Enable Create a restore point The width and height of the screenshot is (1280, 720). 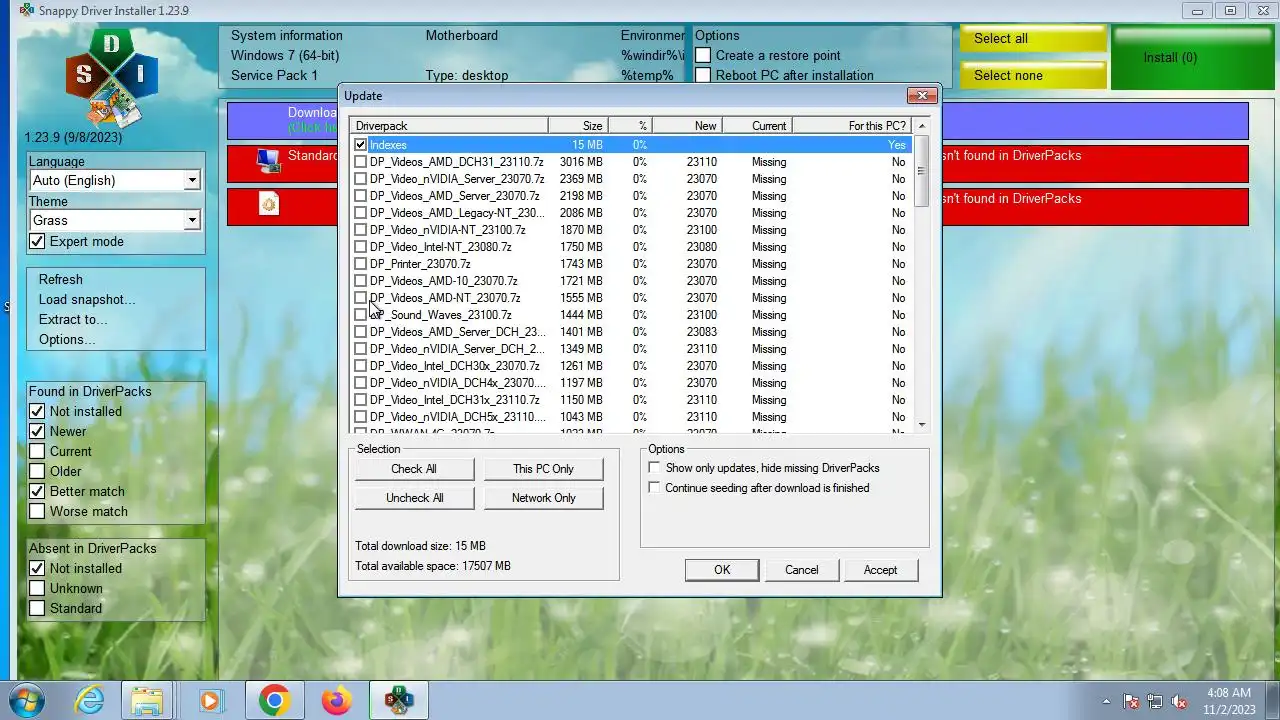coord(703,55)
